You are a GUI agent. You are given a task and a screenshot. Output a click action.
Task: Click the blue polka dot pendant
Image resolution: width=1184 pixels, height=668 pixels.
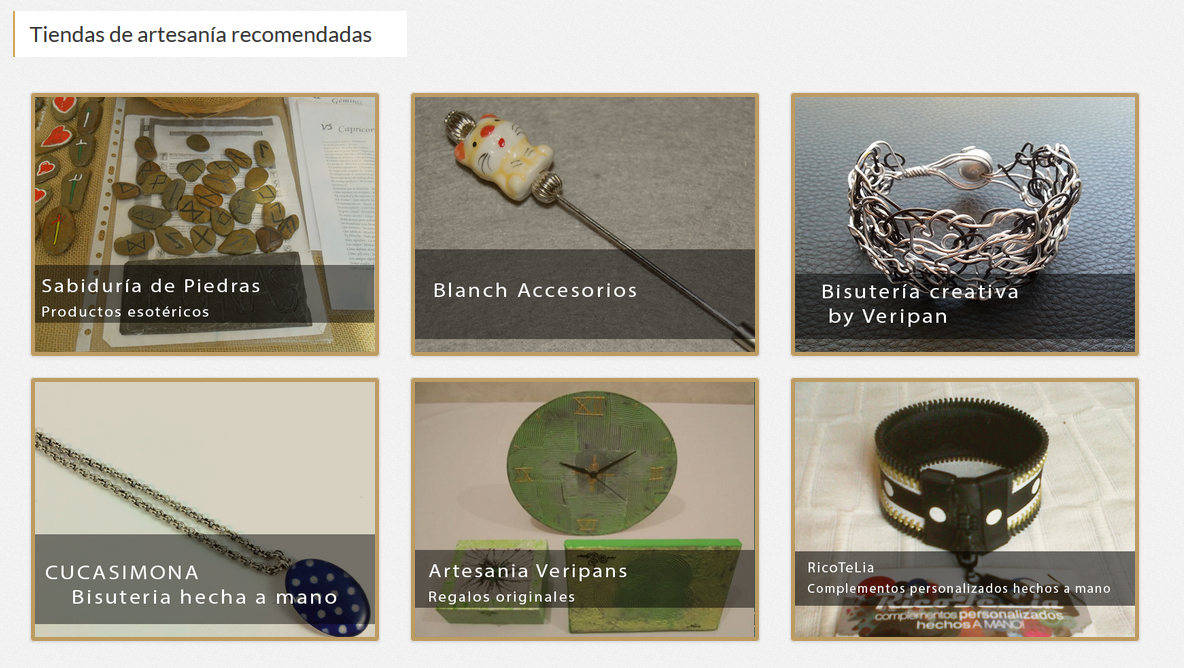click(328, 597)
